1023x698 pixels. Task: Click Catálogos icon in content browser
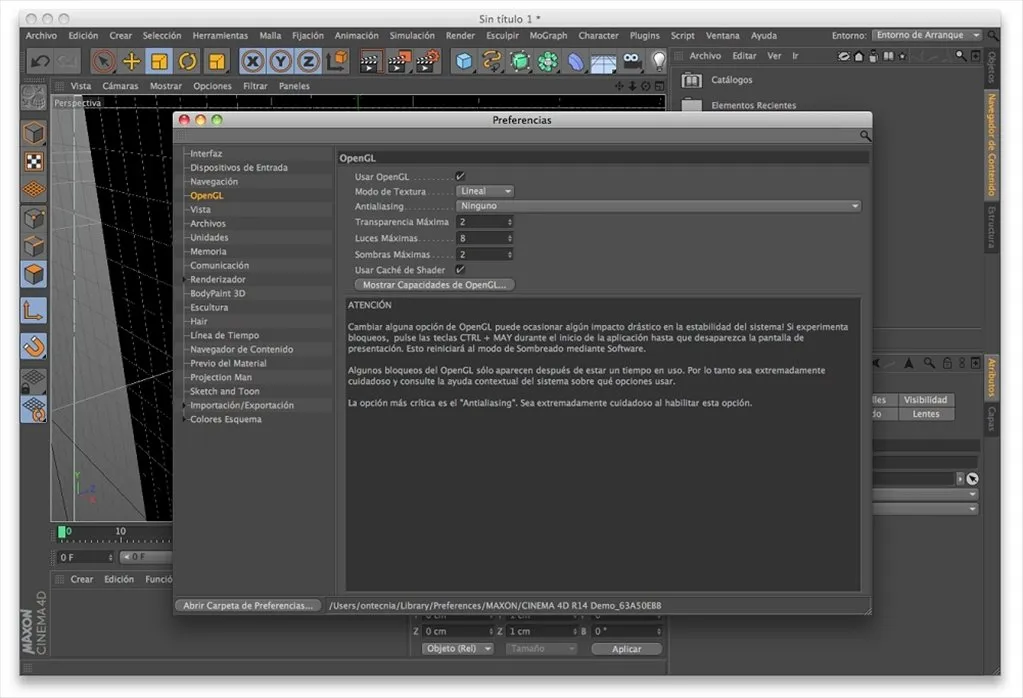click(x=692, y=80)
